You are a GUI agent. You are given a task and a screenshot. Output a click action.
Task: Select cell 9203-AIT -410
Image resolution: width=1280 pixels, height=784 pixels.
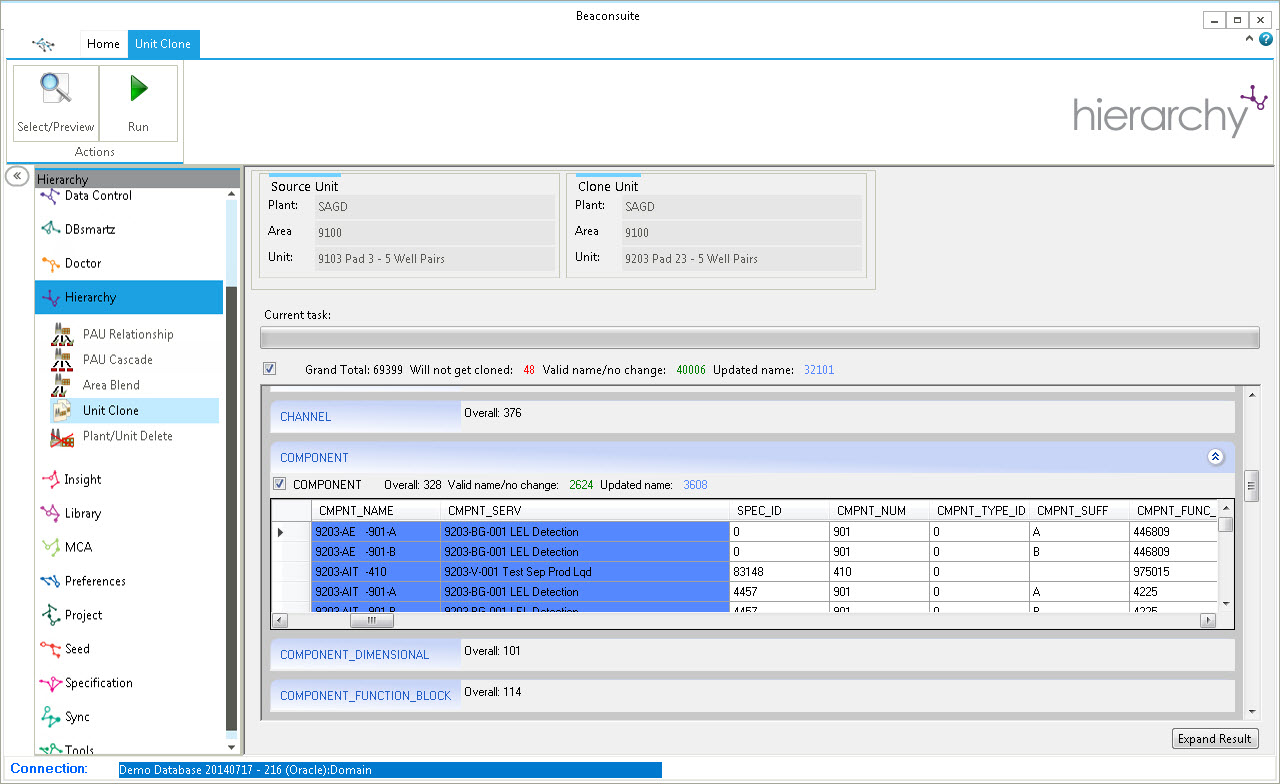(376, 572)
